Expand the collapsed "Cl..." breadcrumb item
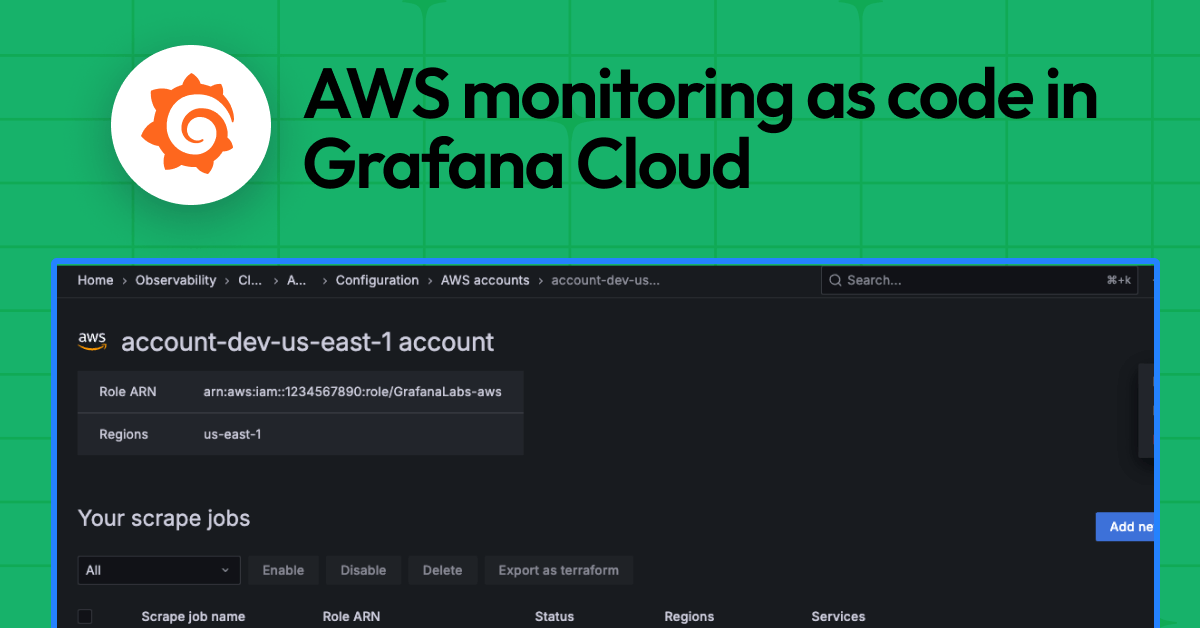This screenshot has height=628, width=1200. [x=249, y=280]
